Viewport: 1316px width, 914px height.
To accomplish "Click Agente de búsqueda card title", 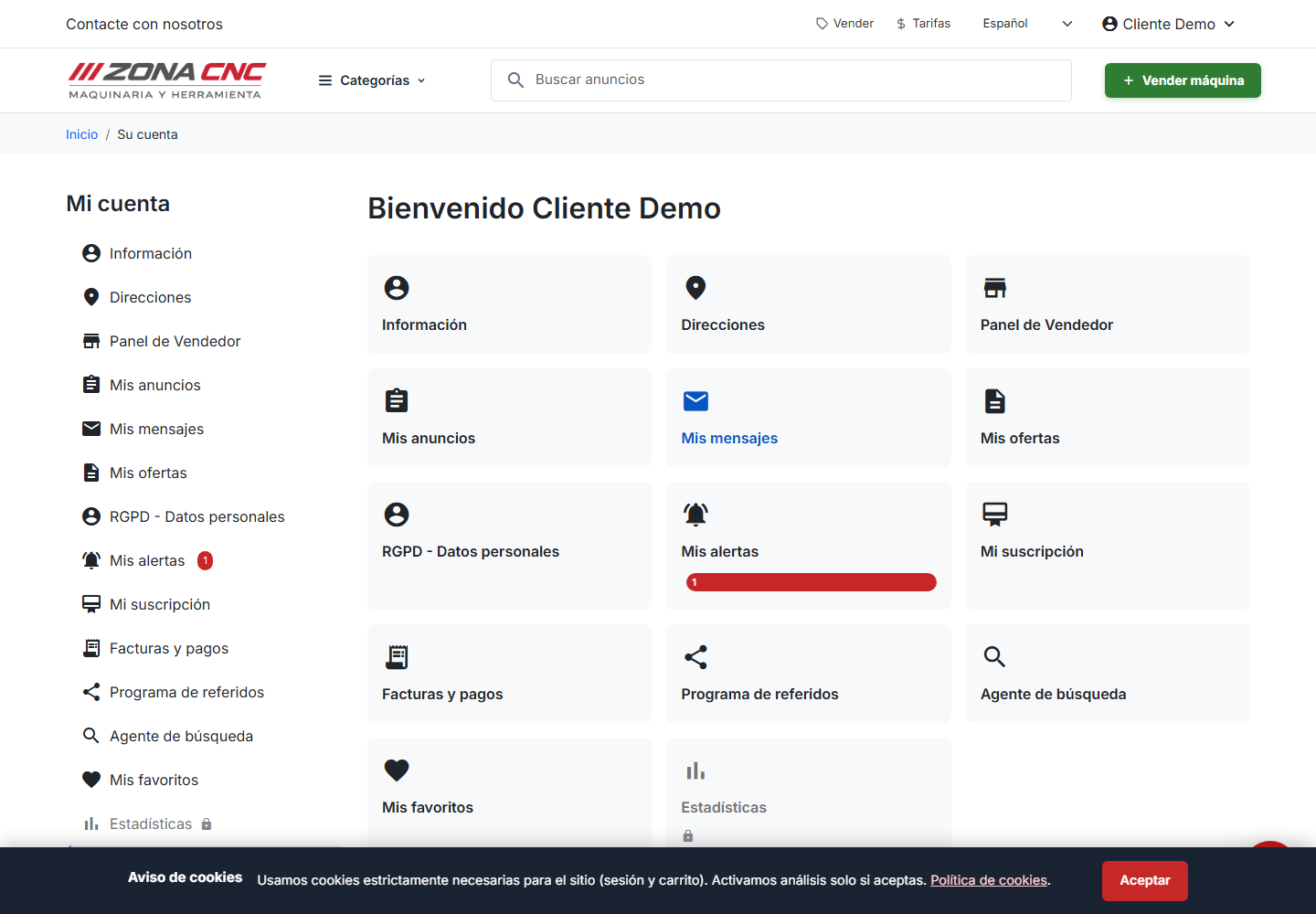I will click(1053, 694).
